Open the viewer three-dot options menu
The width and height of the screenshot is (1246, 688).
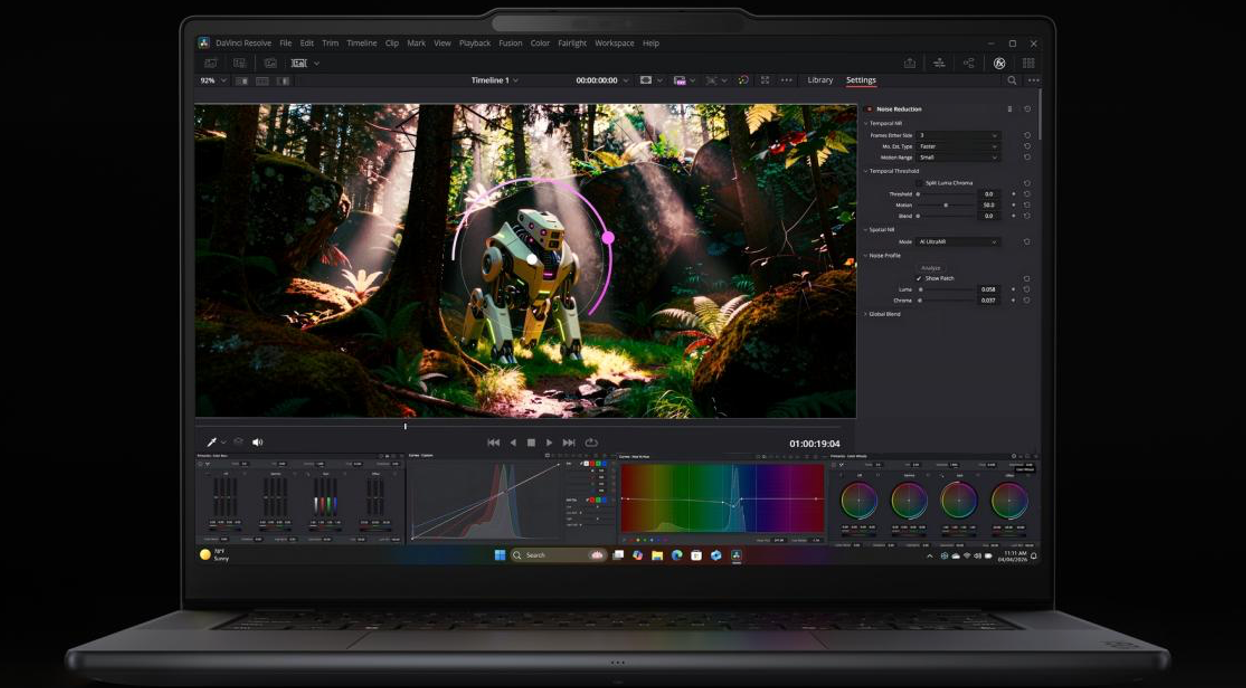(x=786, y=80)
